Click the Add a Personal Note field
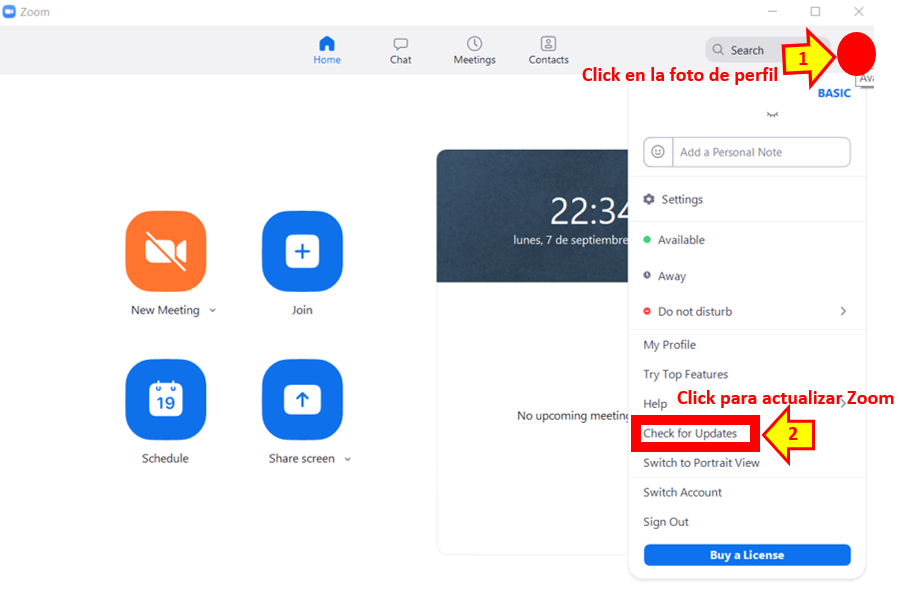This screenshot has width=899, height=598. [x=761, y=152]
